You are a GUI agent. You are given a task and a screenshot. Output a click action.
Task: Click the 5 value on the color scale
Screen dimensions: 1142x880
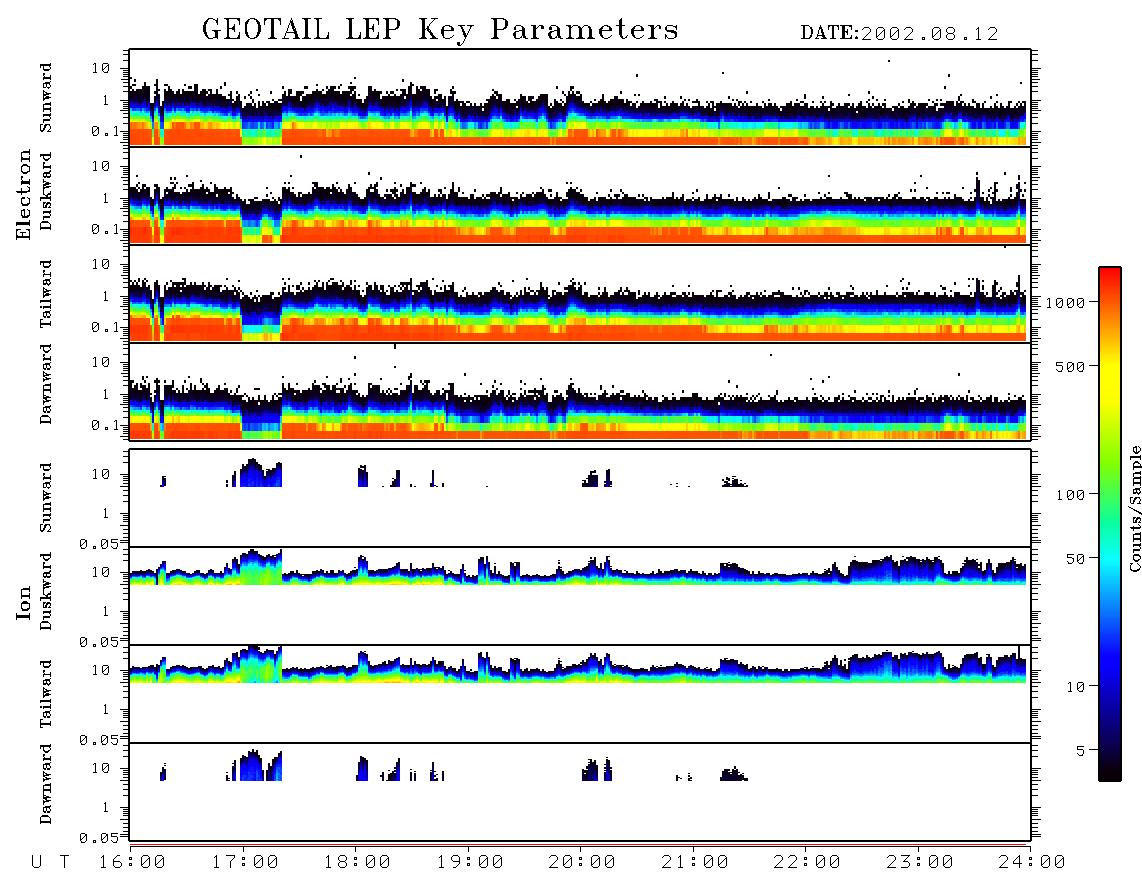1081,751
